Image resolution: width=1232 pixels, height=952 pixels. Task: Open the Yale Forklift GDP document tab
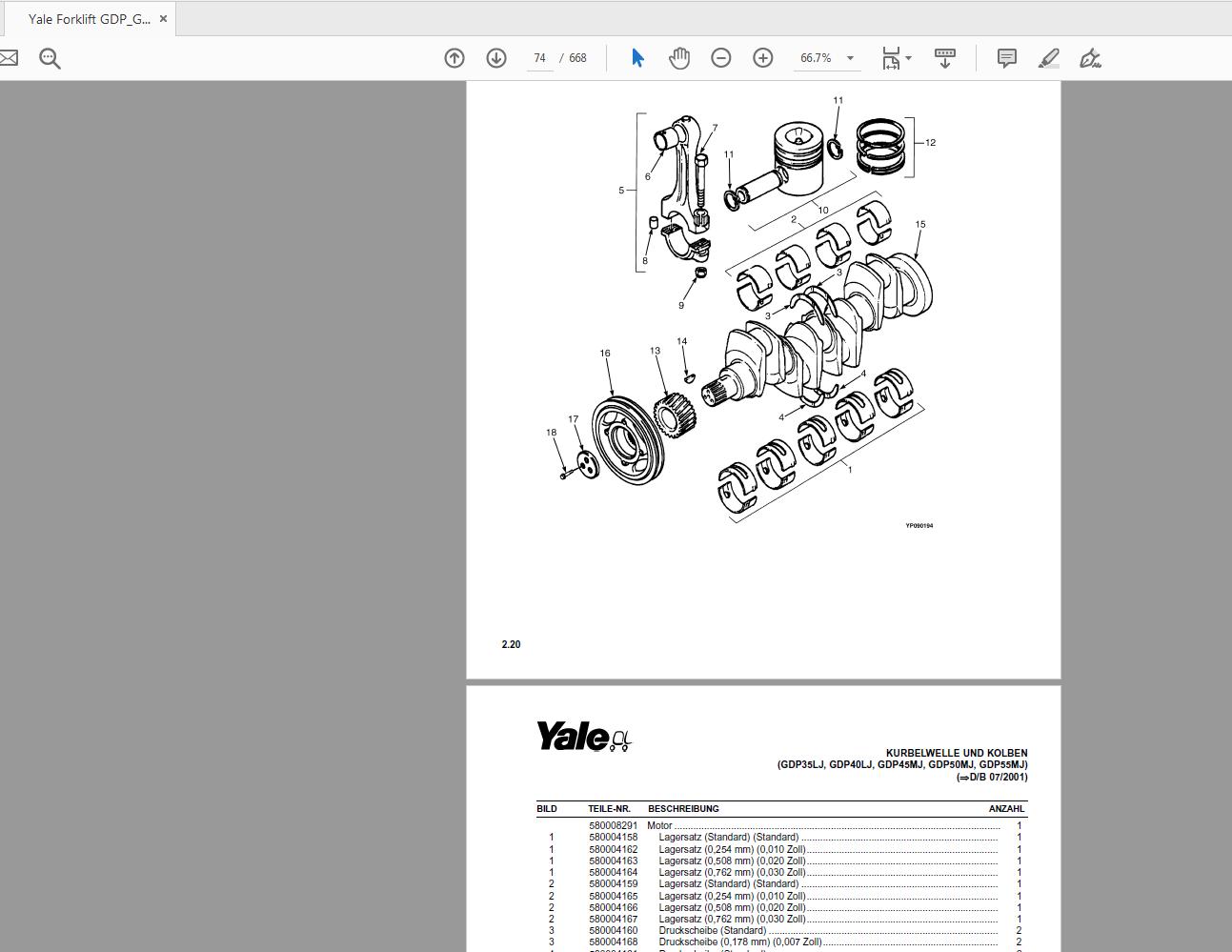click(x=88, y=19)
